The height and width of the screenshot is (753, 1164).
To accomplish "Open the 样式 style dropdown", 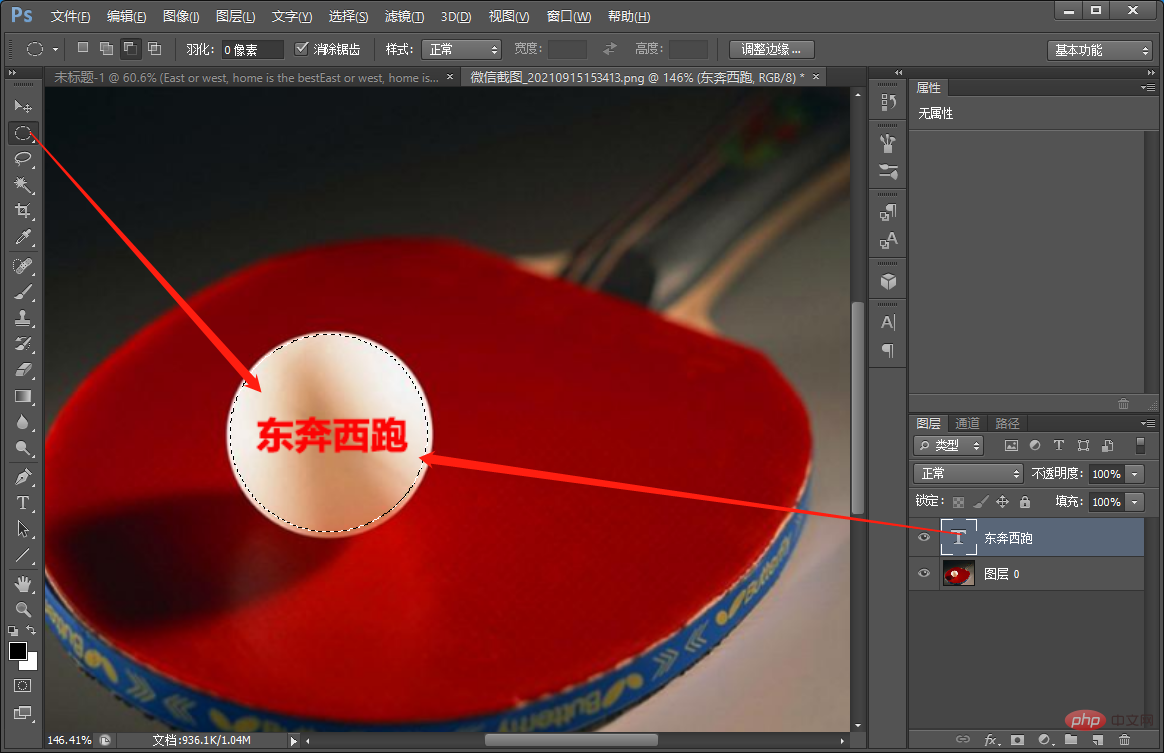I will (462, 49).
